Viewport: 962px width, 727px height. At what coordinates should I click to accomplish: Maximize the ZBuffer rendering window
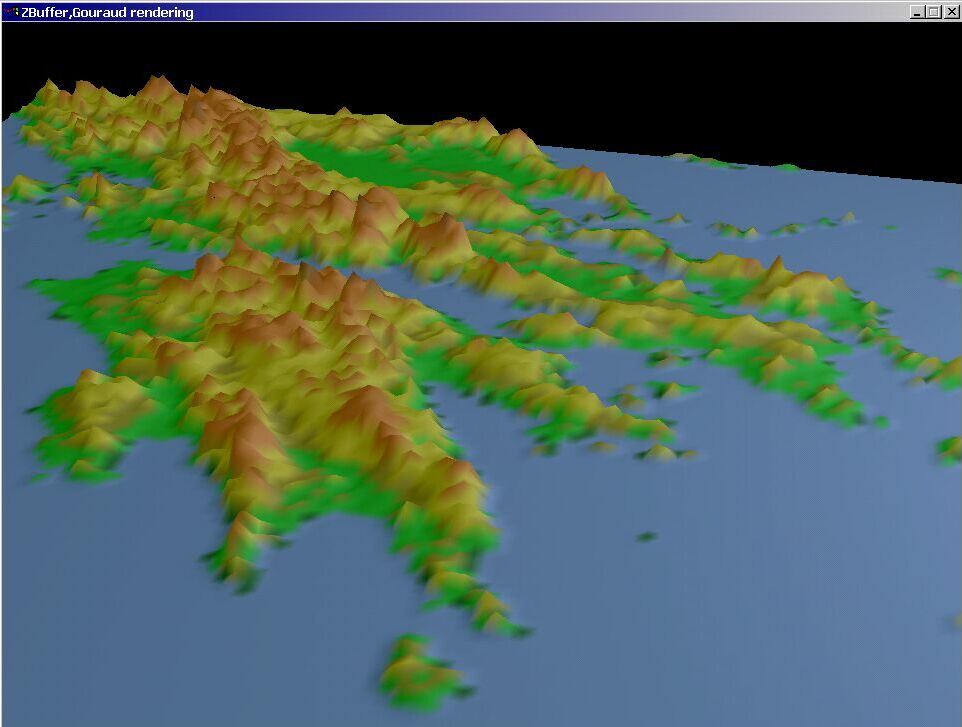933,12
